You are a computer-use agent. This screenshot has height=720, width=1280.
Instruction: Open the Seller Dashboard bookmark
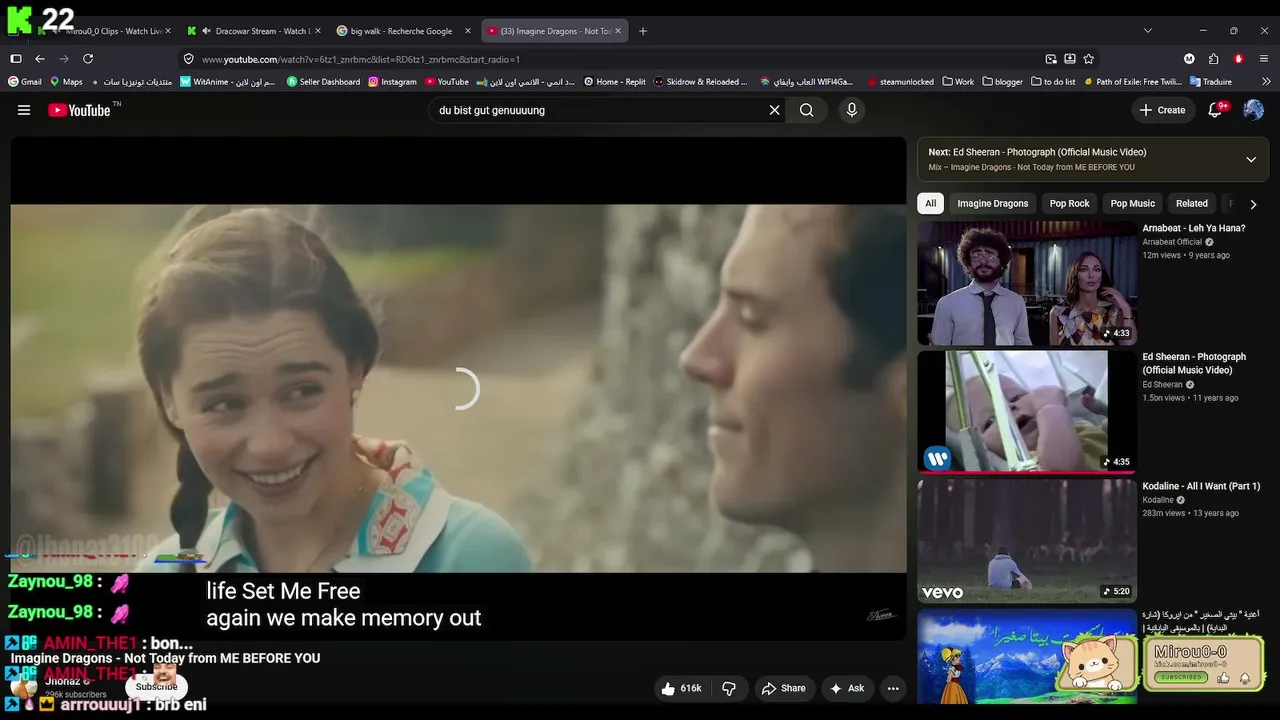tap(323, 82)
